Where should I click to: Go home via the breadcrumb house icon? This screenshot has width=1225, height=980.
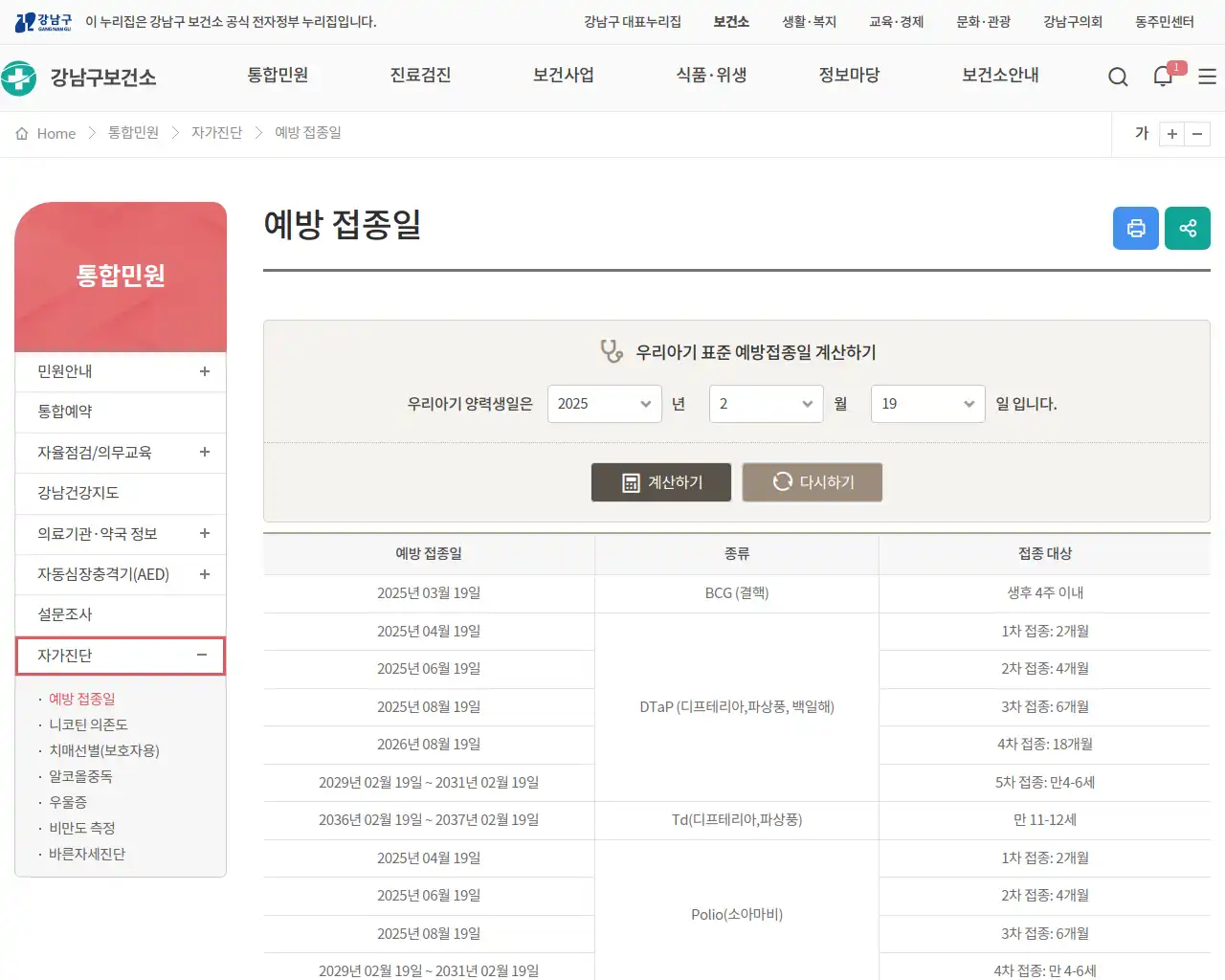22,133
